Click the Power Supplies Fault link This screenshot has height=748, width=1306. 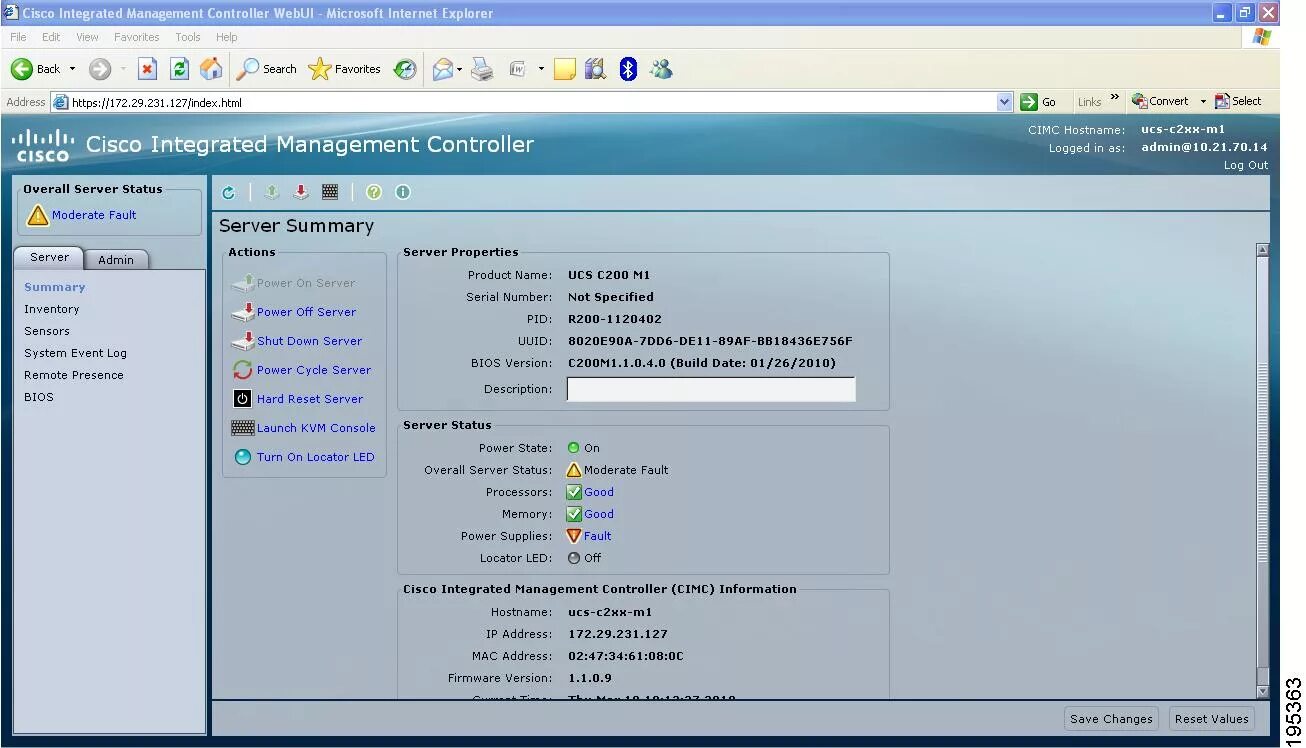(x=597, y=536)
